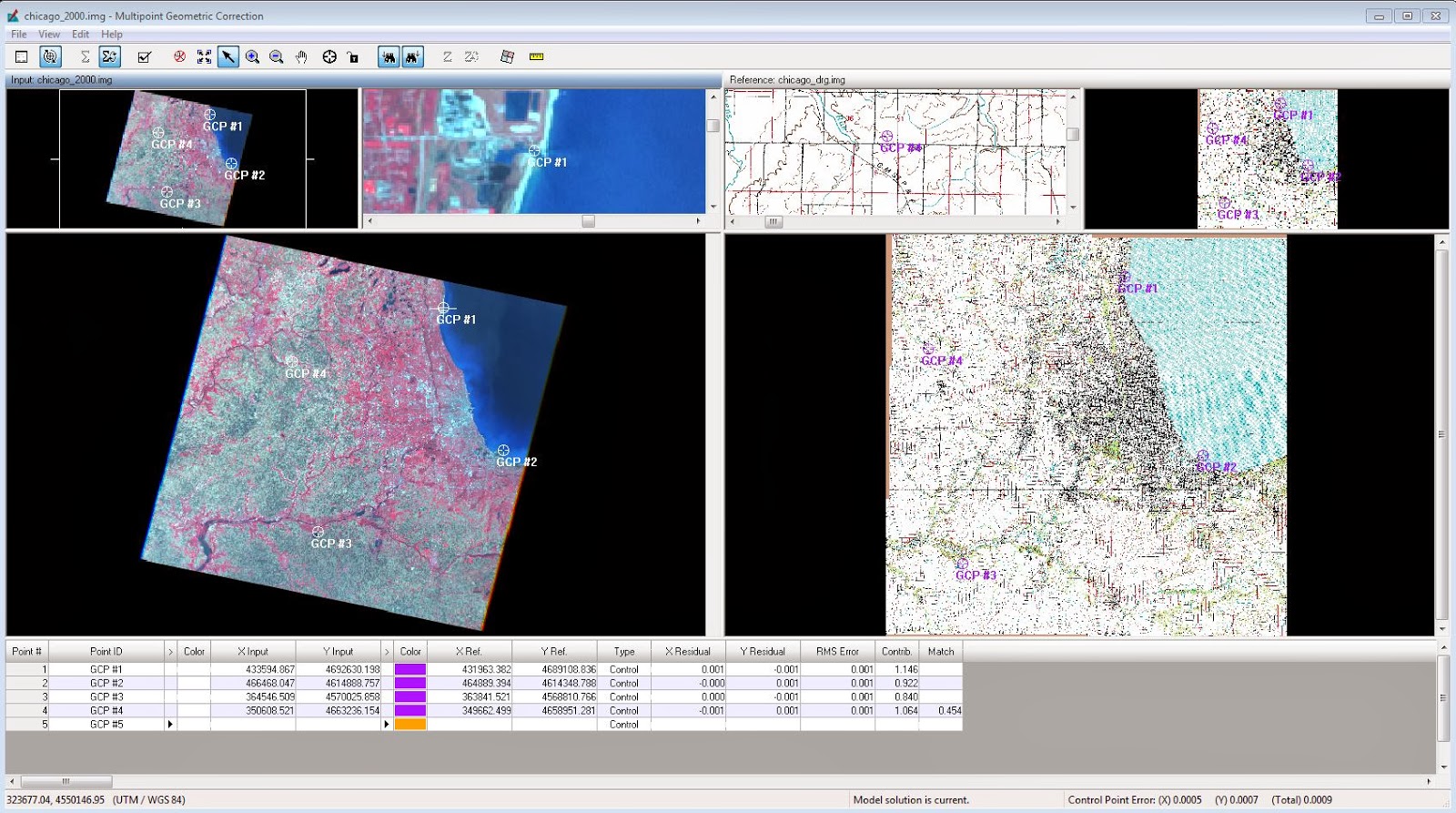Click the padlock lock tool icon

pyautogui.click(x=353, y=56)
